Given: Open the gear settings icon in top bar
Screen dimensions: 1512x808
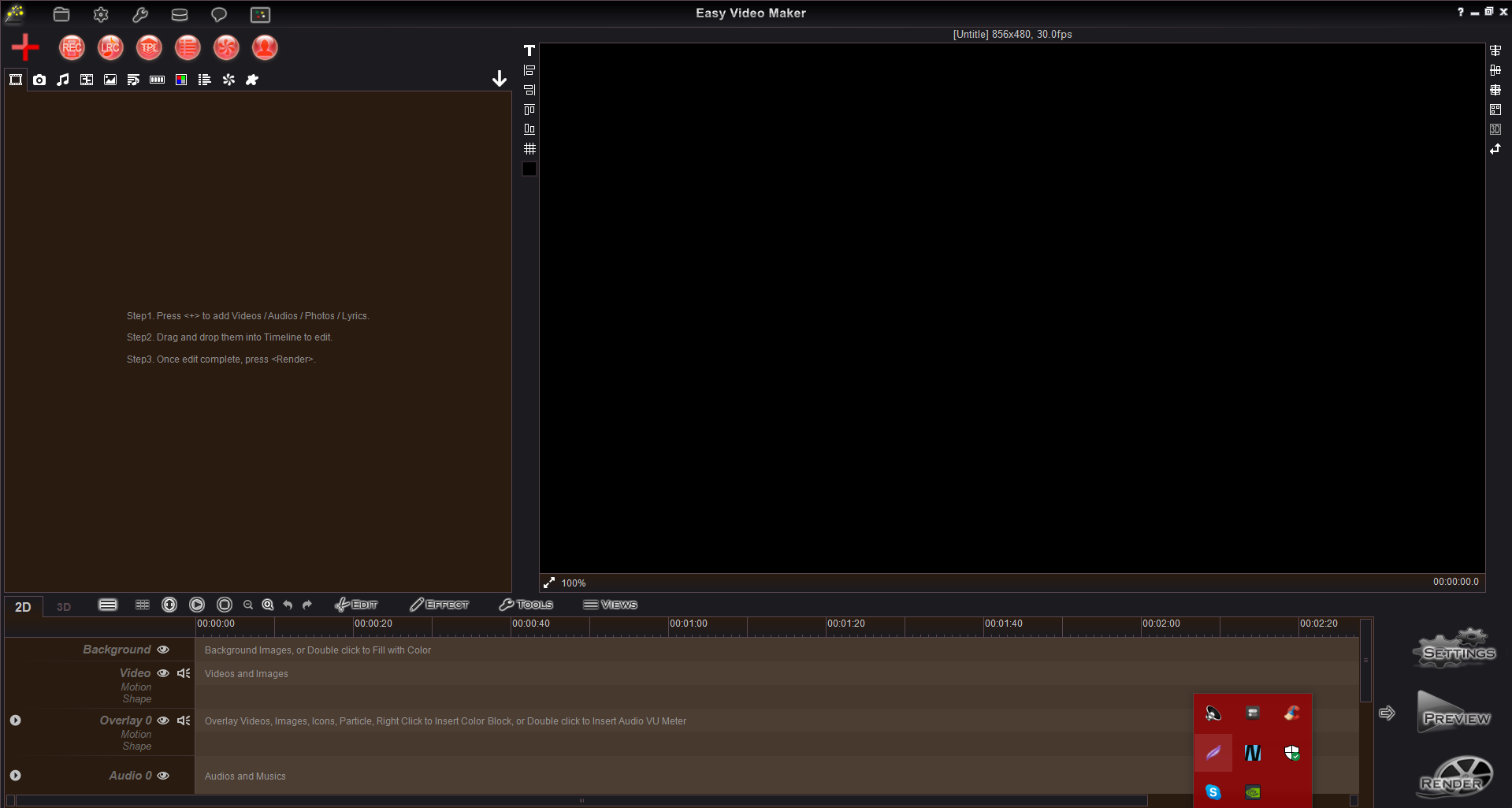Looking at the screenshot, I should [101, 14].
